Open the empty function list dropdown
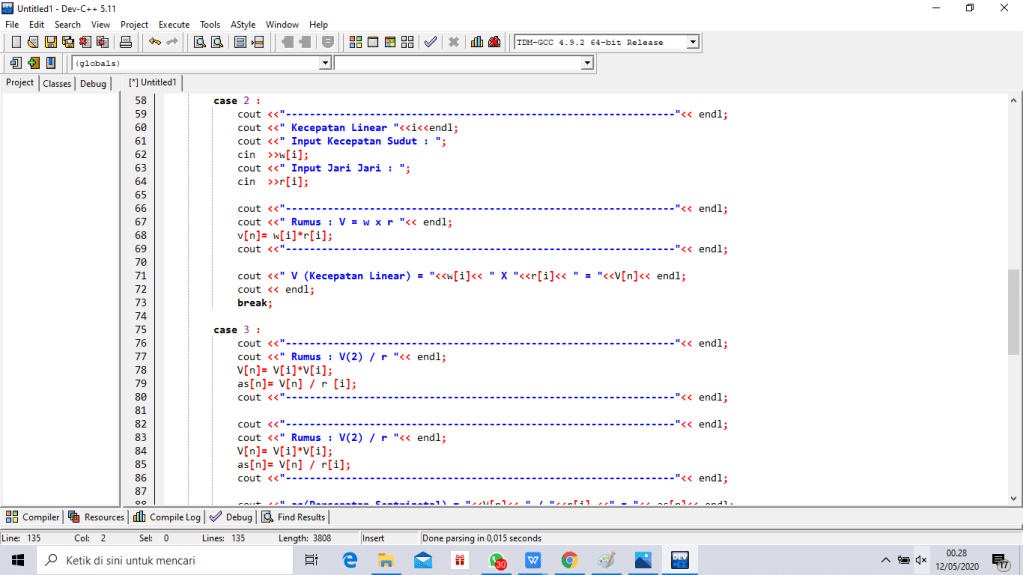 coord(587,63)
